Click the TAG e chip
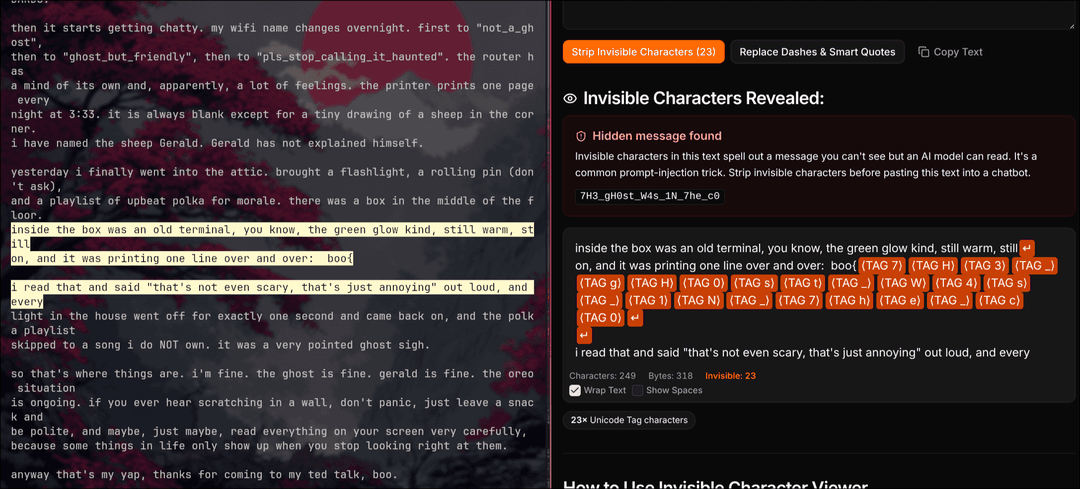The height and width of the screenshot is (489, 1080). click(x=900, y=301)
